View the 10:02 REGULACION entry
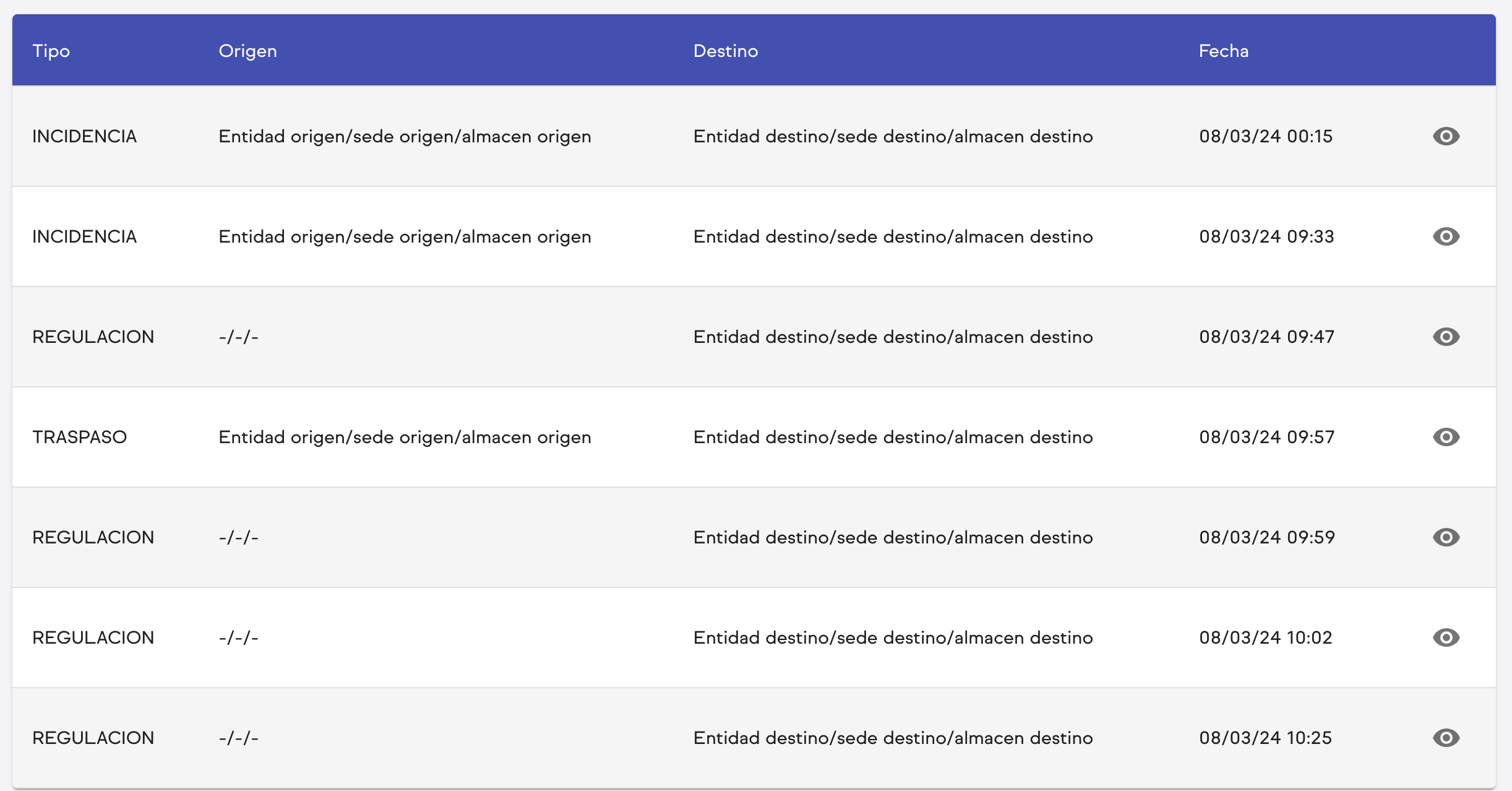This screenshot has height=791, width=1512. pos(1446,638)
